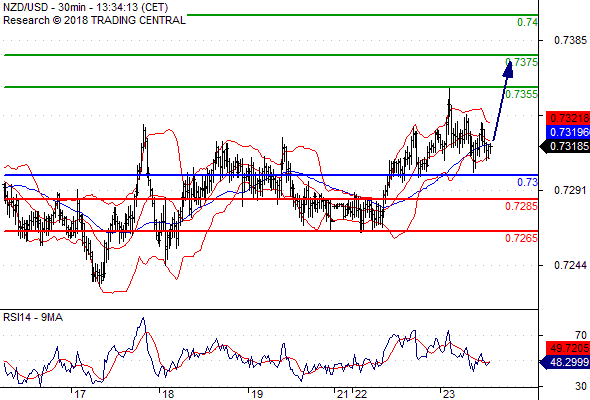
Task: Click the blue forecast arrow head
Action: coord(508,70)
